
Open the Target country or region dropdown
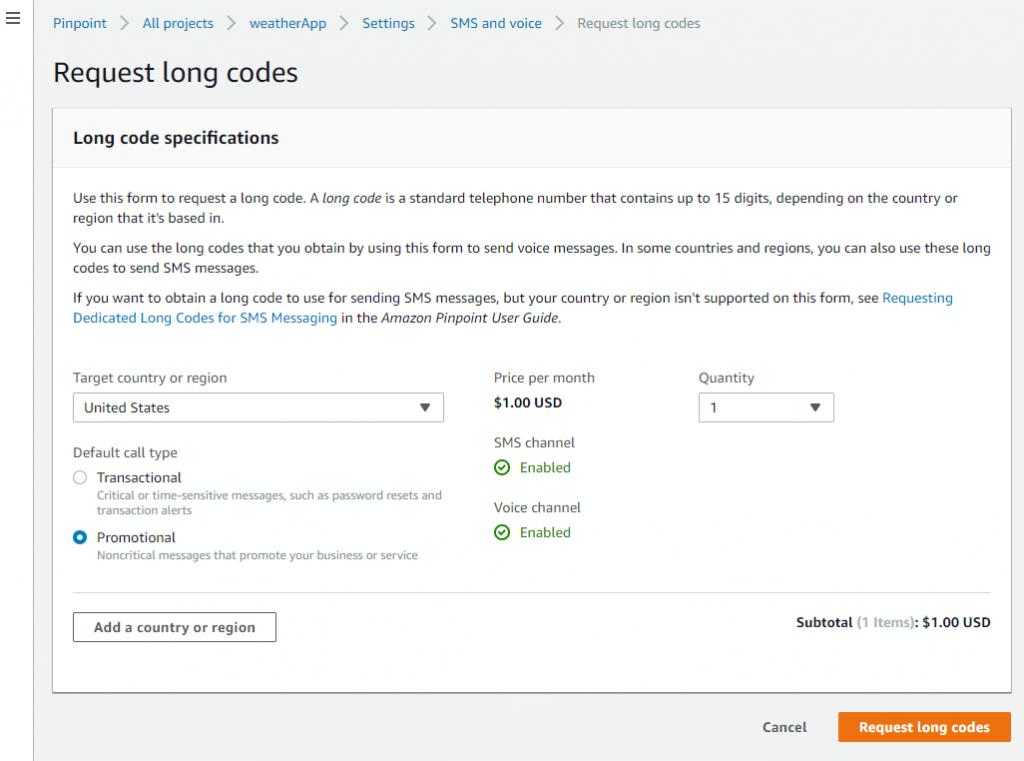[258, 407]
